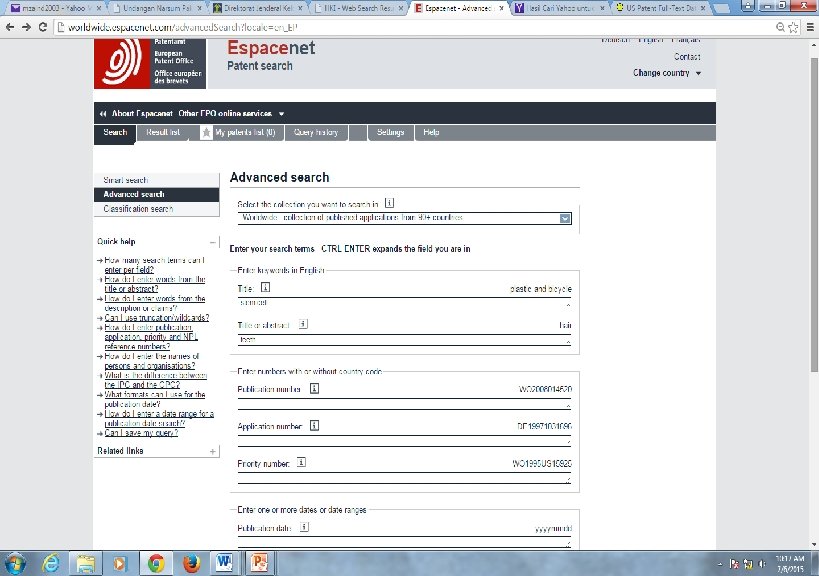Click in Application number input field
The height and width of the screenshot is (576, 819).
[x=404, y=442]
